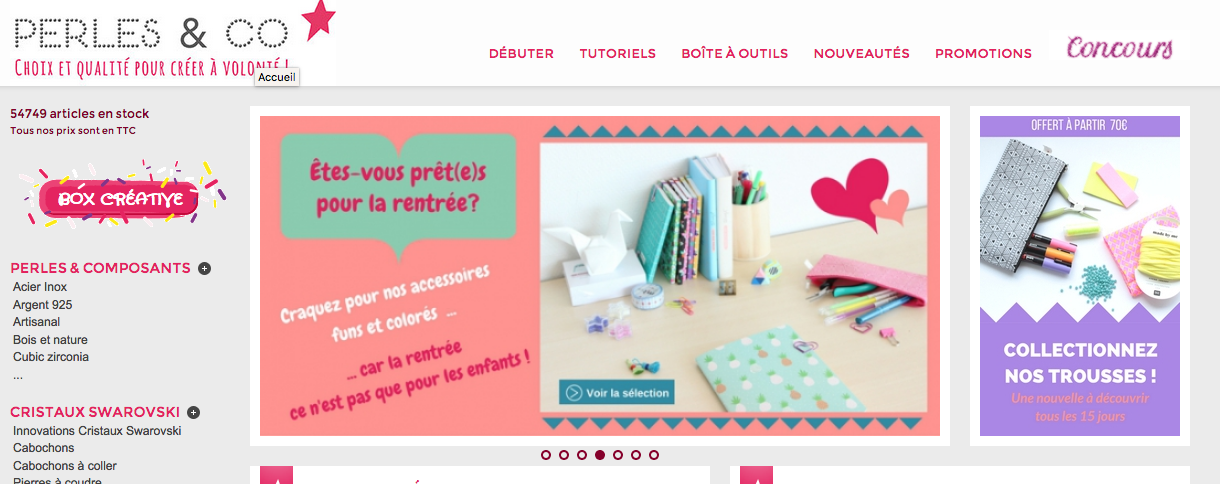The image size is (1220, 484).
Task: Select the last carousel slide dot
Action: pos(654,455)
